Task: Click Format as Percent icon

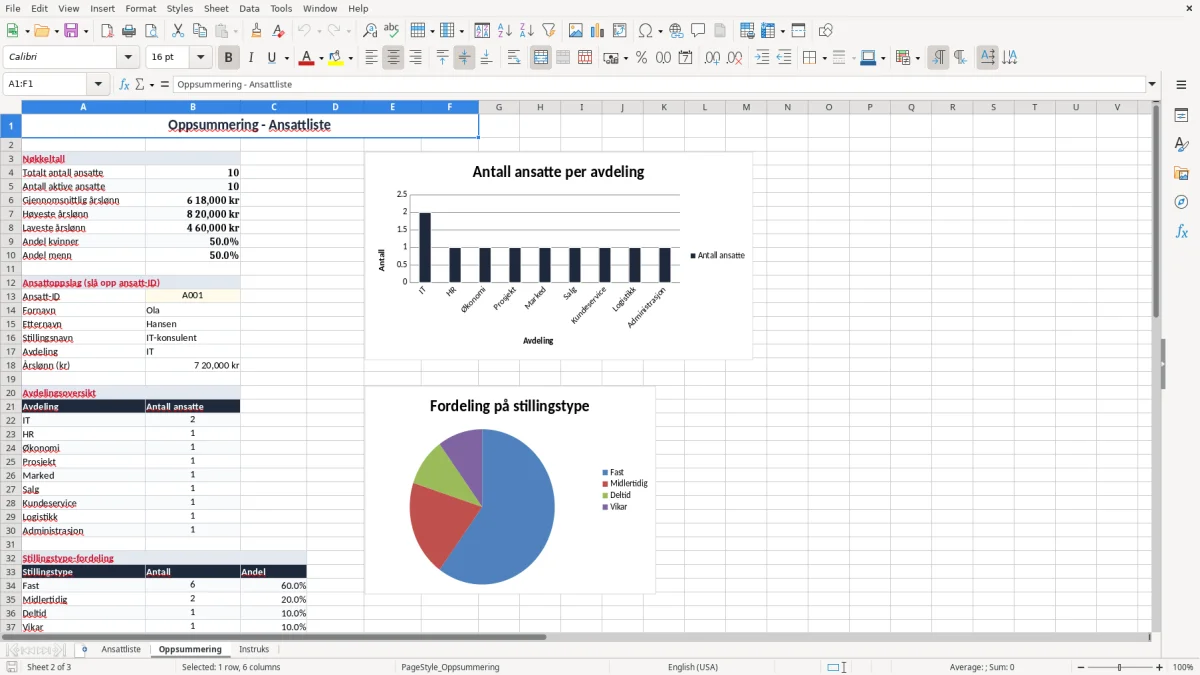Action: pos(641,58)
